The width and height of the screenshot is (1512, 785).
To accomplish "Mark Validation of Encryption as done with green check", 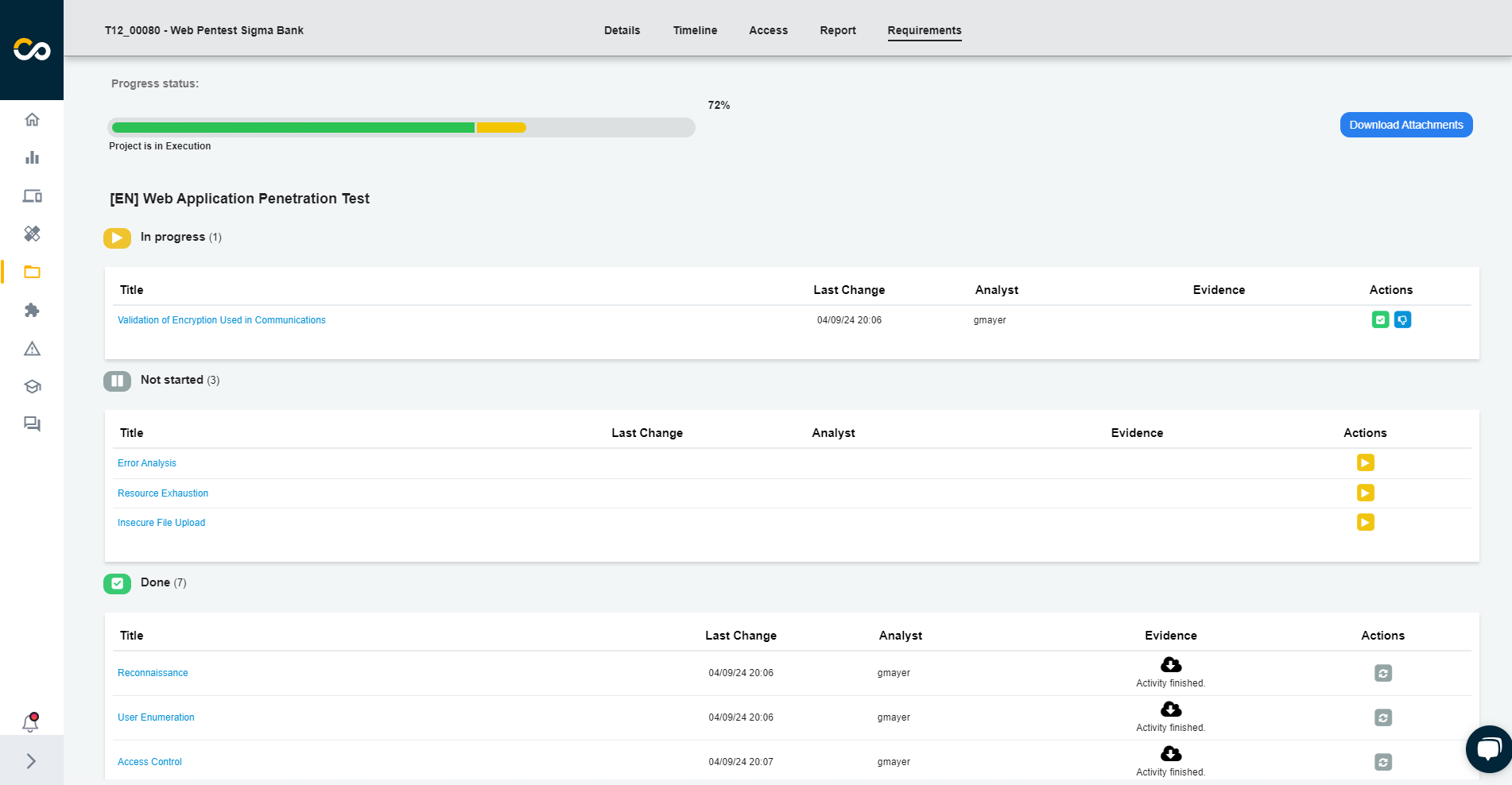I will click(x=1381, y=320).
